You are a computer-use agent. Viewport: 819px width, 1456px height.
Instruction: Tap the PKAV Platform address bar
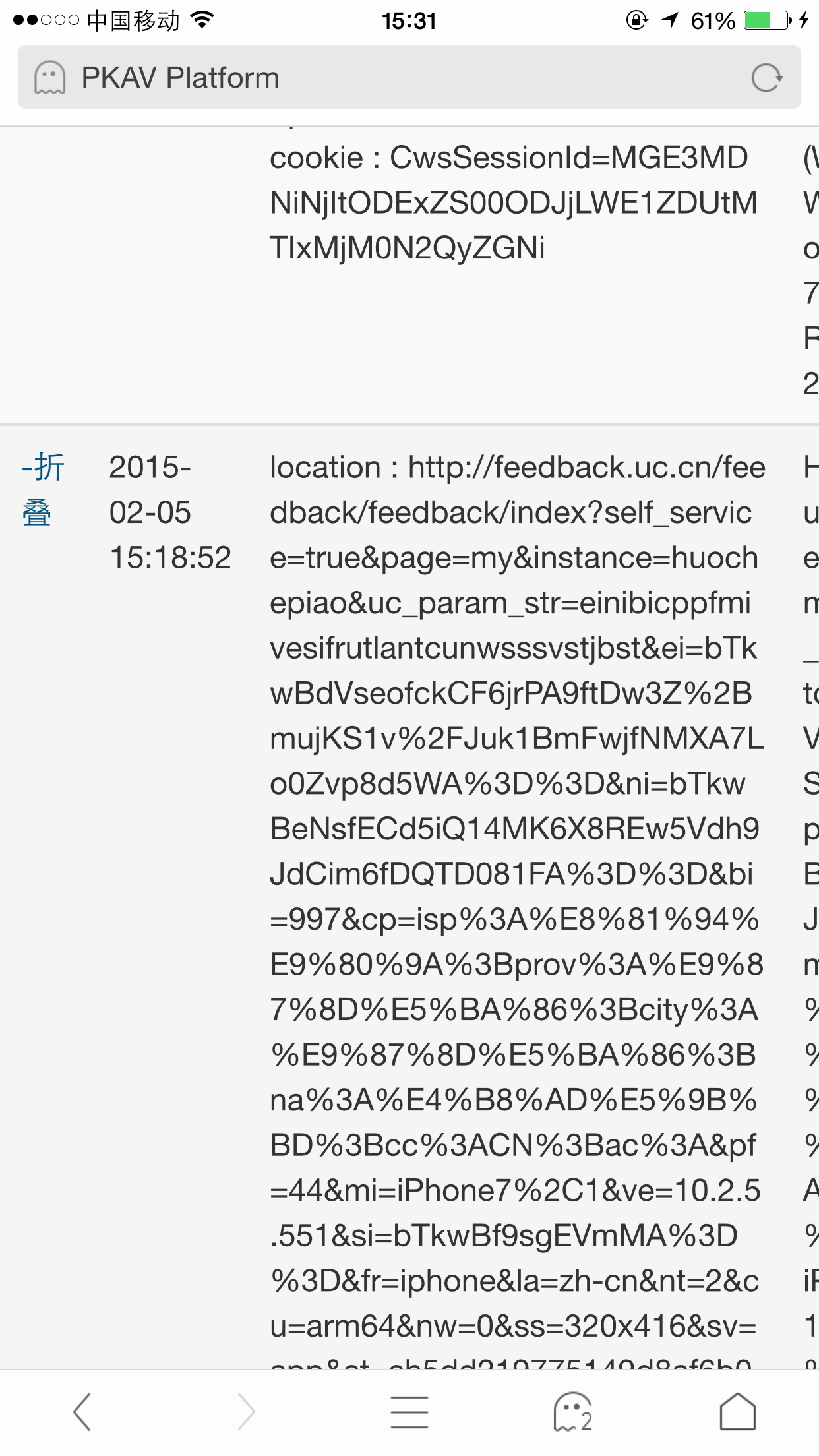[x=409, y=77]
